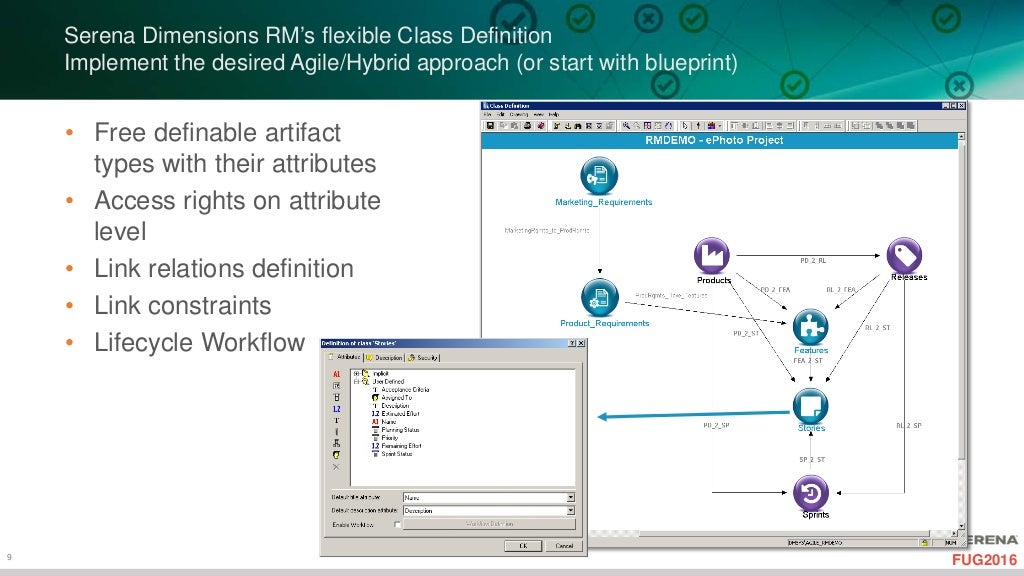The image size is (1024, 576).
Task: Click the help question-mark button in Stories dialog
Action: [573, 343]
